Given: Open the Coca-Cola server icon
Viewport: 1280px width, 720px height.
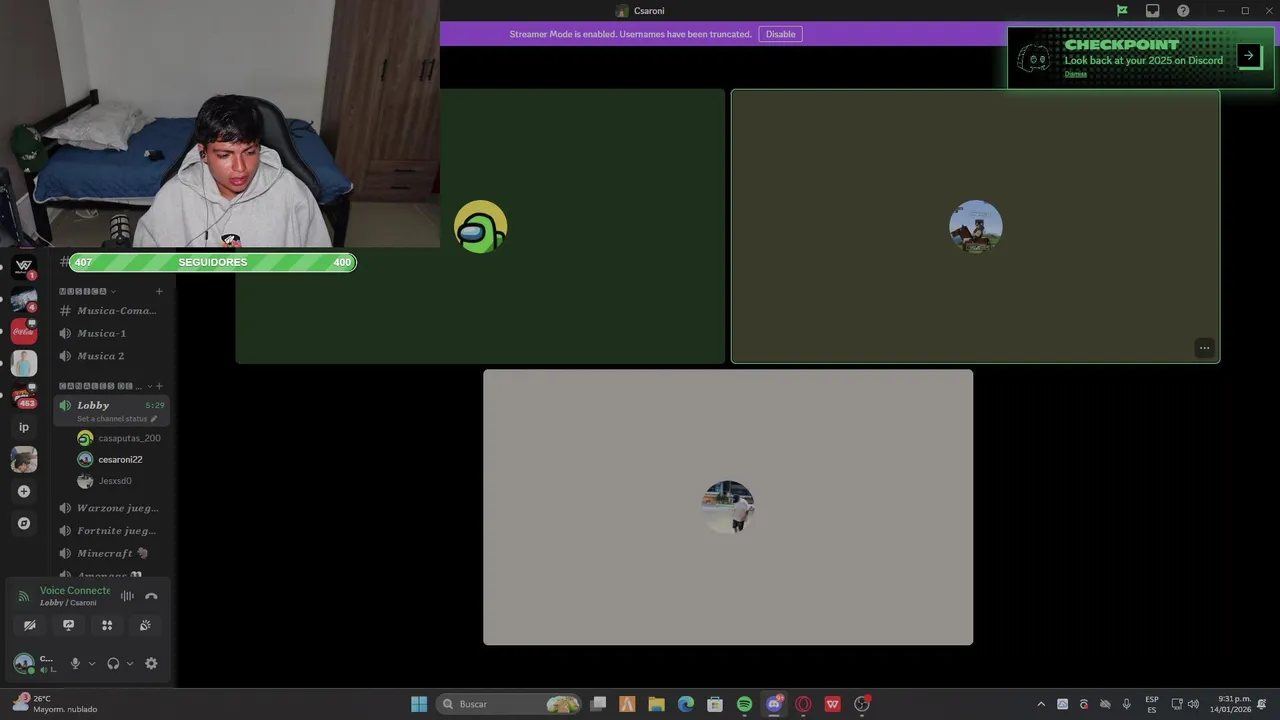Looking at the screenshot, I should pyautogui.click(x=24, y=331).
